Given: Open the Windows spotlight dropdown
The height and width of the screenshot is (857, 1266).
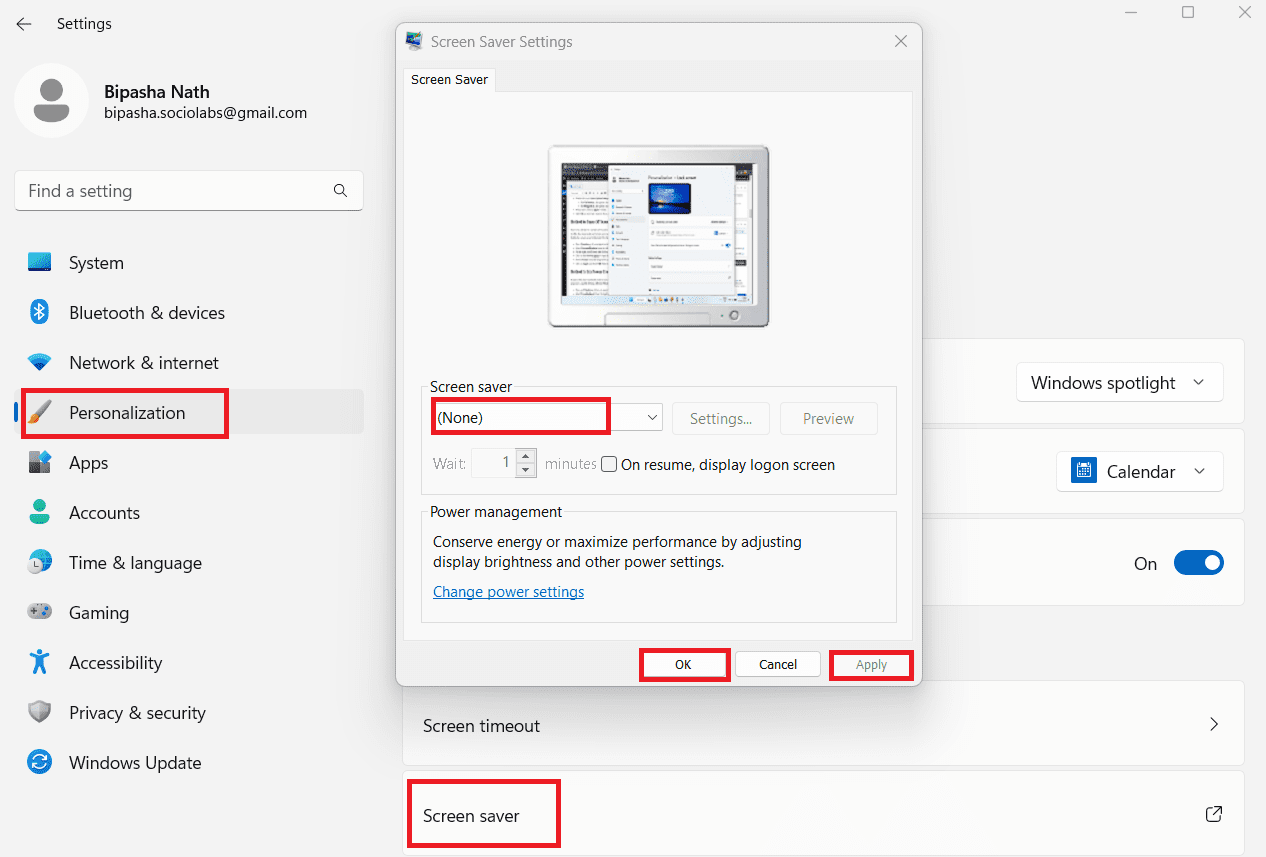Looking at the screenshot, I should tap(1119, 383).
